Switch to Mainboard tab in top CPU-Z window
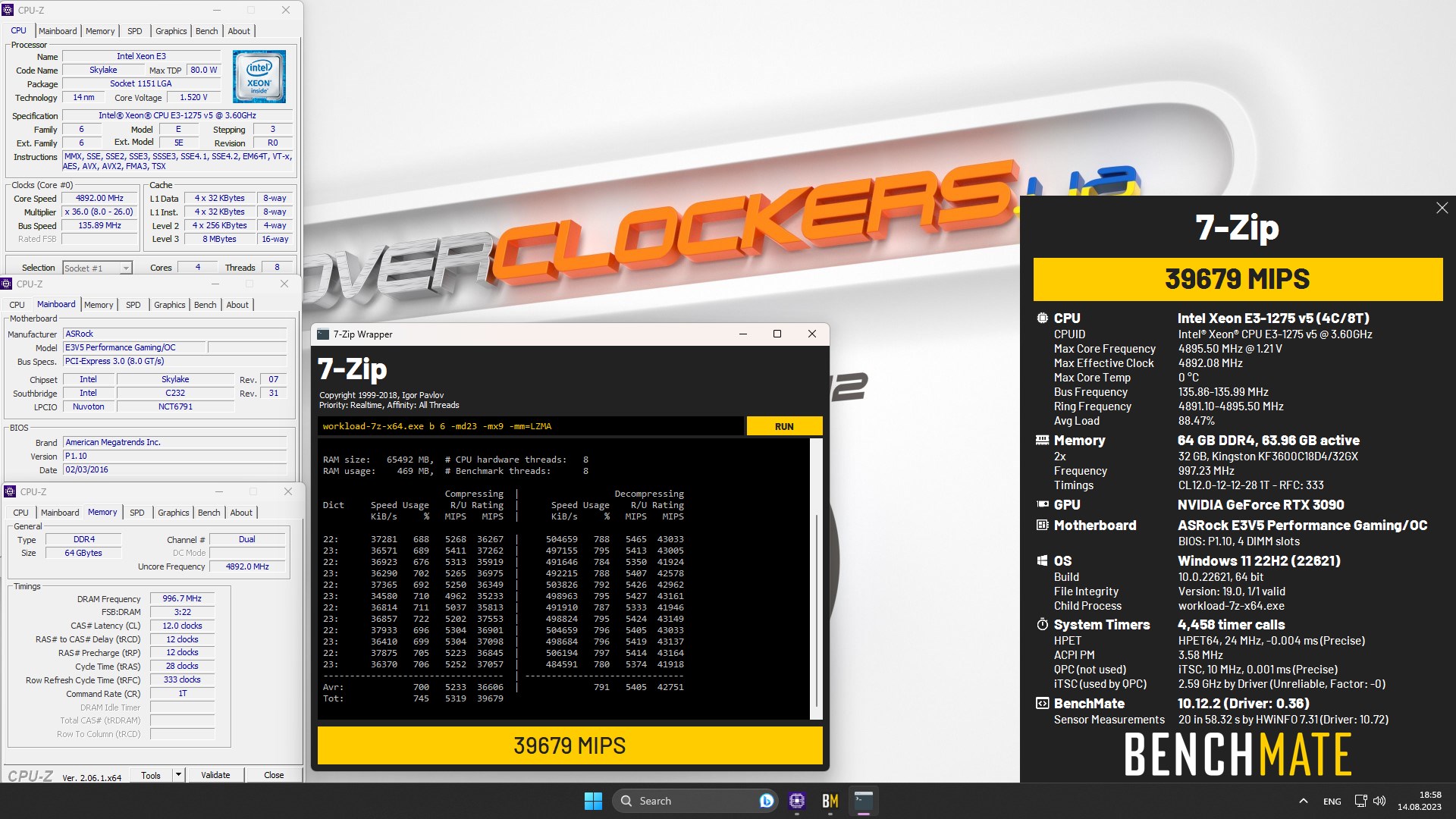Screen dimensions: 1456x819 [58, 31]
